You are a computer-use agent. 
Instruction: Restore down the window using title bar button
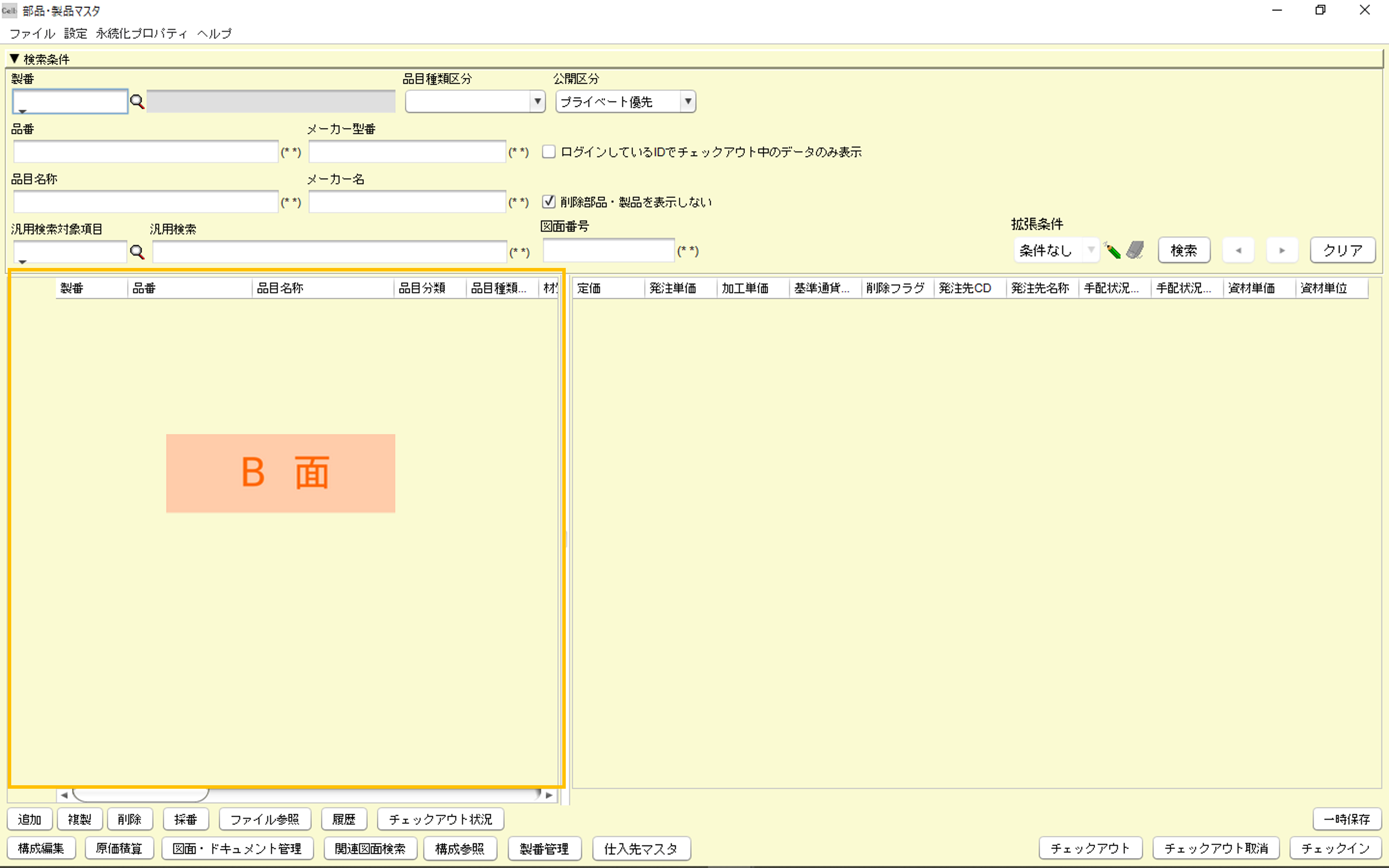click(x=1321, y=10)
